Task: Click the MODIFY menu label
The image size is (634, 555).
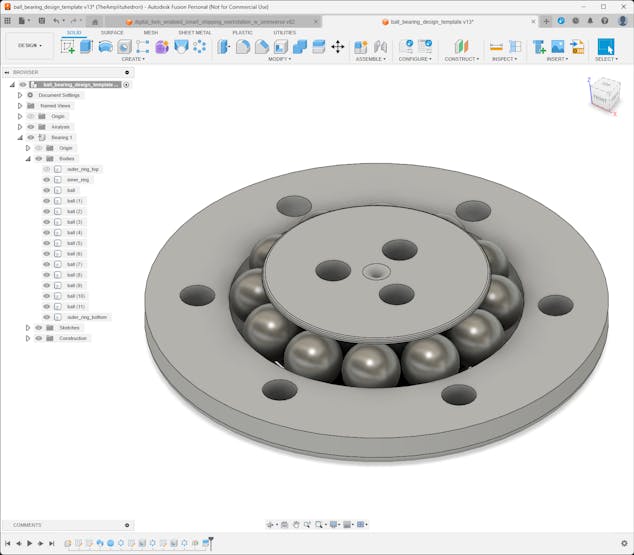Action: pos(279,59)
